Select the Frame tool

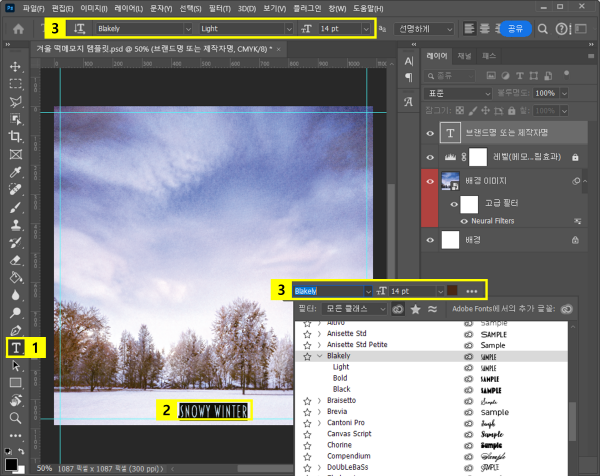click(x=15, y=154)
